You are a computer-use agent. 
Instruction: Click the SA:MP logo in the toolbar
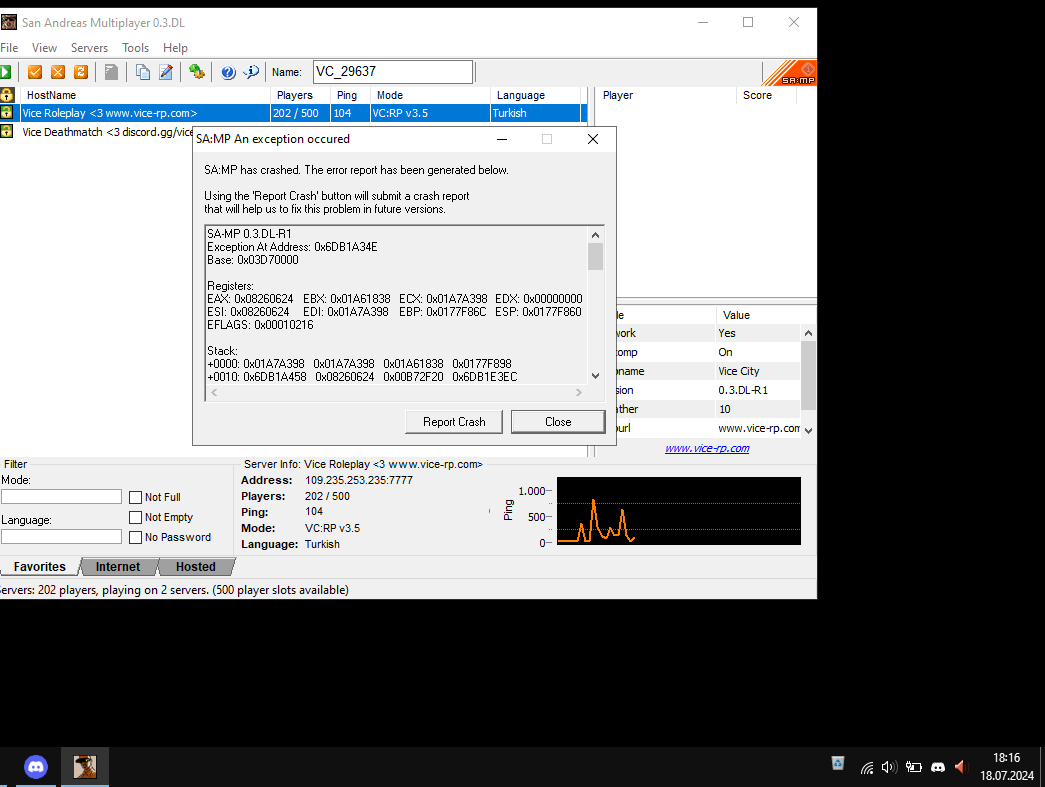(x=789, y=73)
